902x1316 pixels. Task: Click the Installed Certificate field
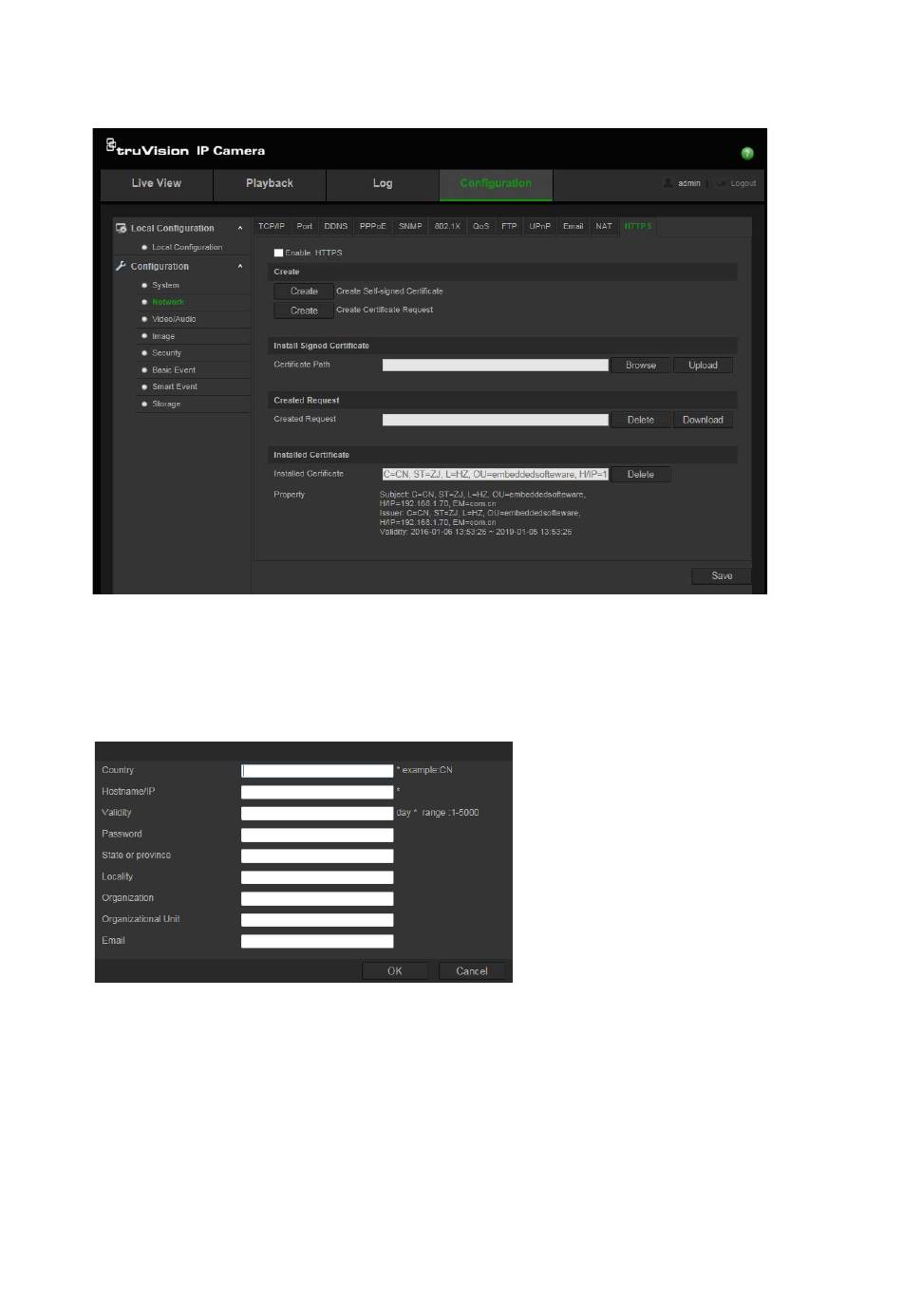point(496,474)
